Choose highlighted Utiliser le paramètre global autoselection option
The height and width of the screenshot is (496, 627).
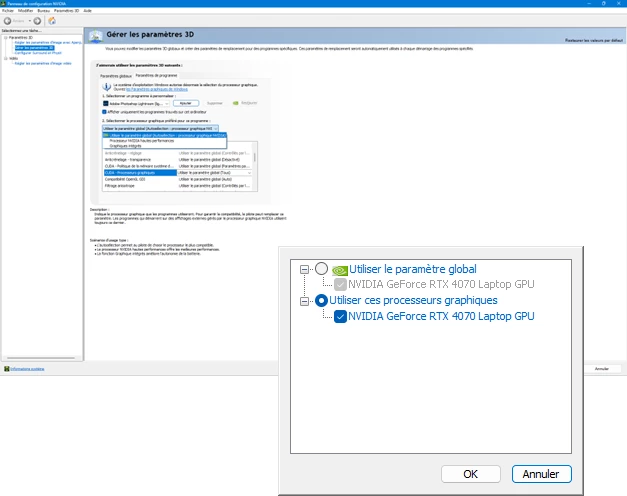tap(165, 136)
